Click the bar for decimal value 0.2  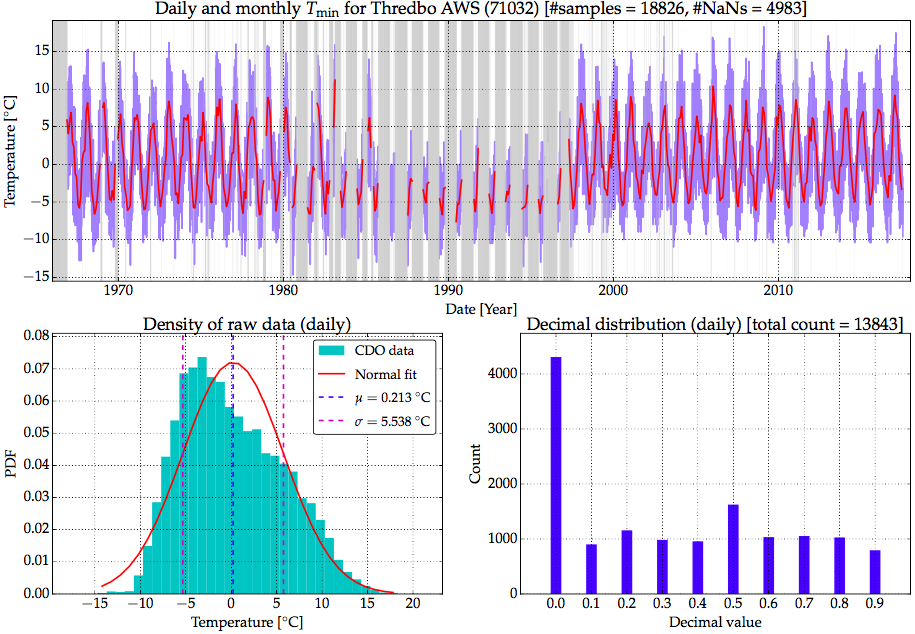(x=627, y=561)
